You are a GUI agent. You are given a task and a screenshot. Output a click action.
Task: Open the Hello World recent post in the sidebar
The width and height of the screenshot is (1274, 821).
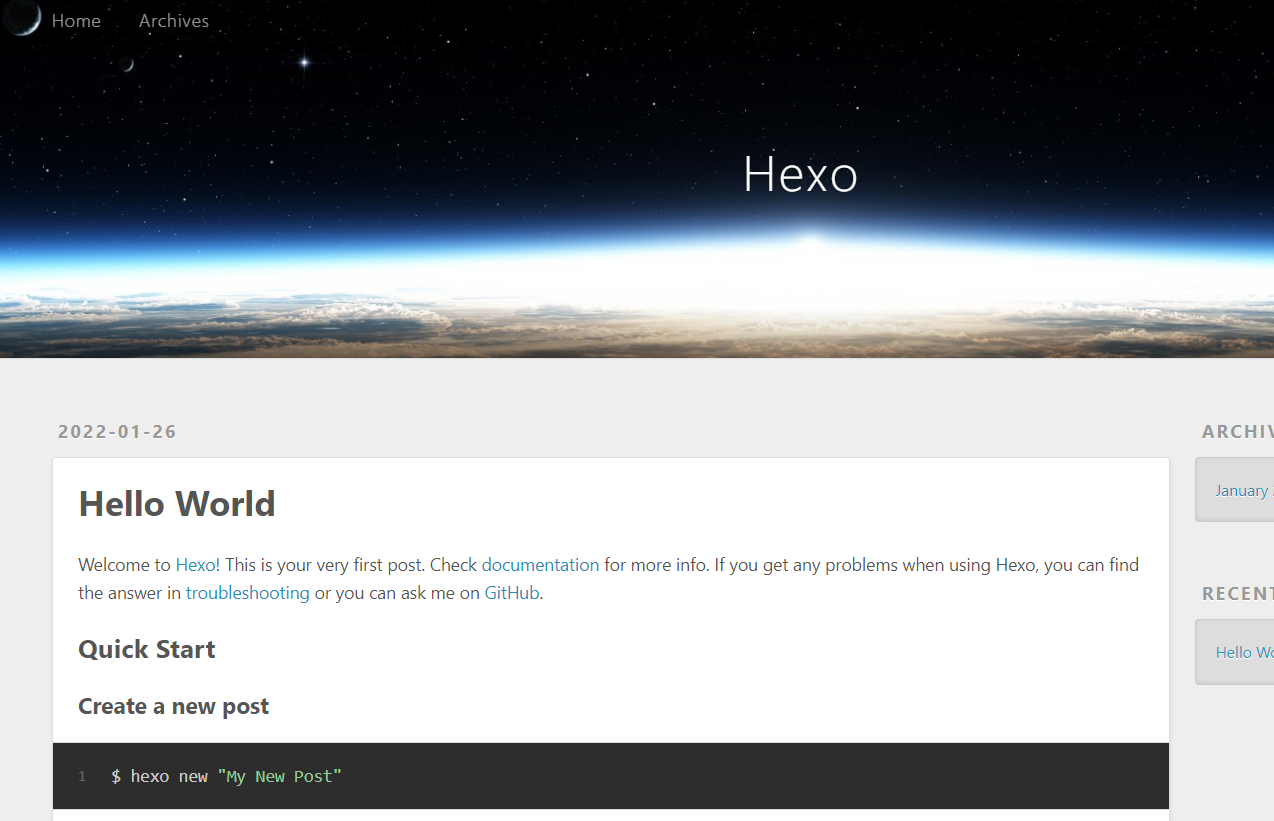(x=1244, y=653)
